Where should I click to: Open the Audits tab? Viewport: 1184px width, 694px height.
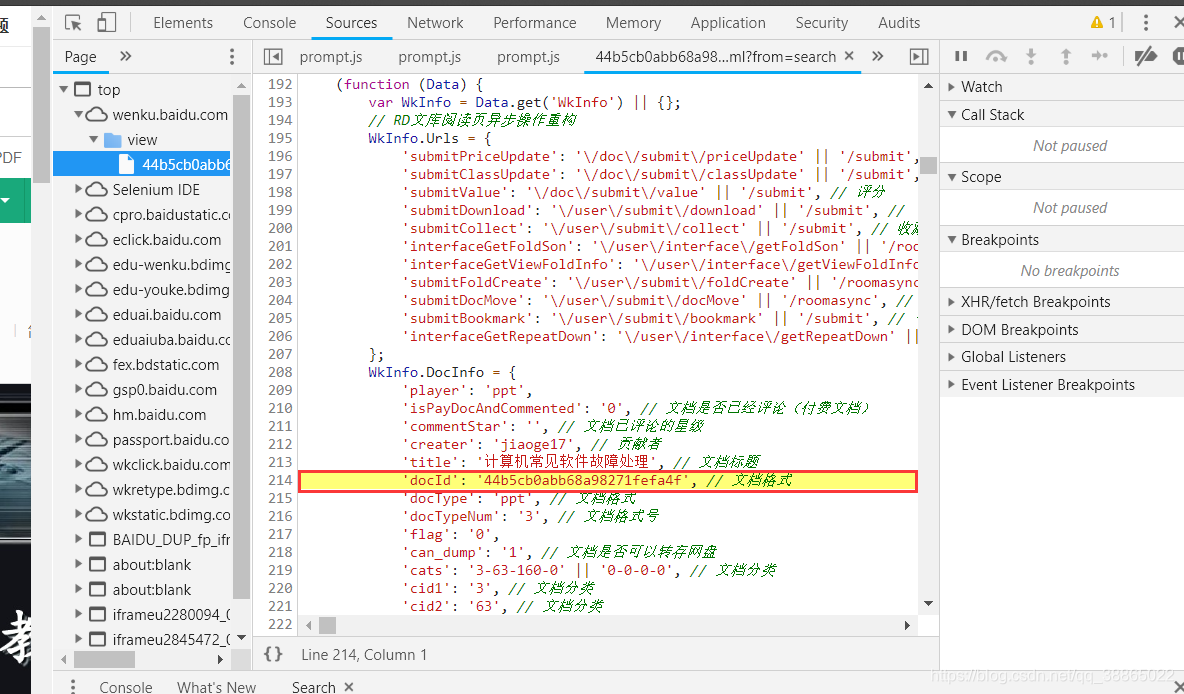pos(899,23)
